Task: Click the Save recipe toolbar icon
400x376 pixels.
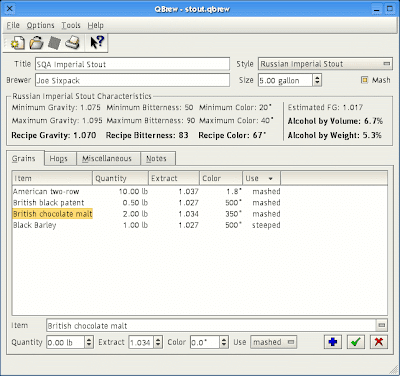Action: (54, 43)
